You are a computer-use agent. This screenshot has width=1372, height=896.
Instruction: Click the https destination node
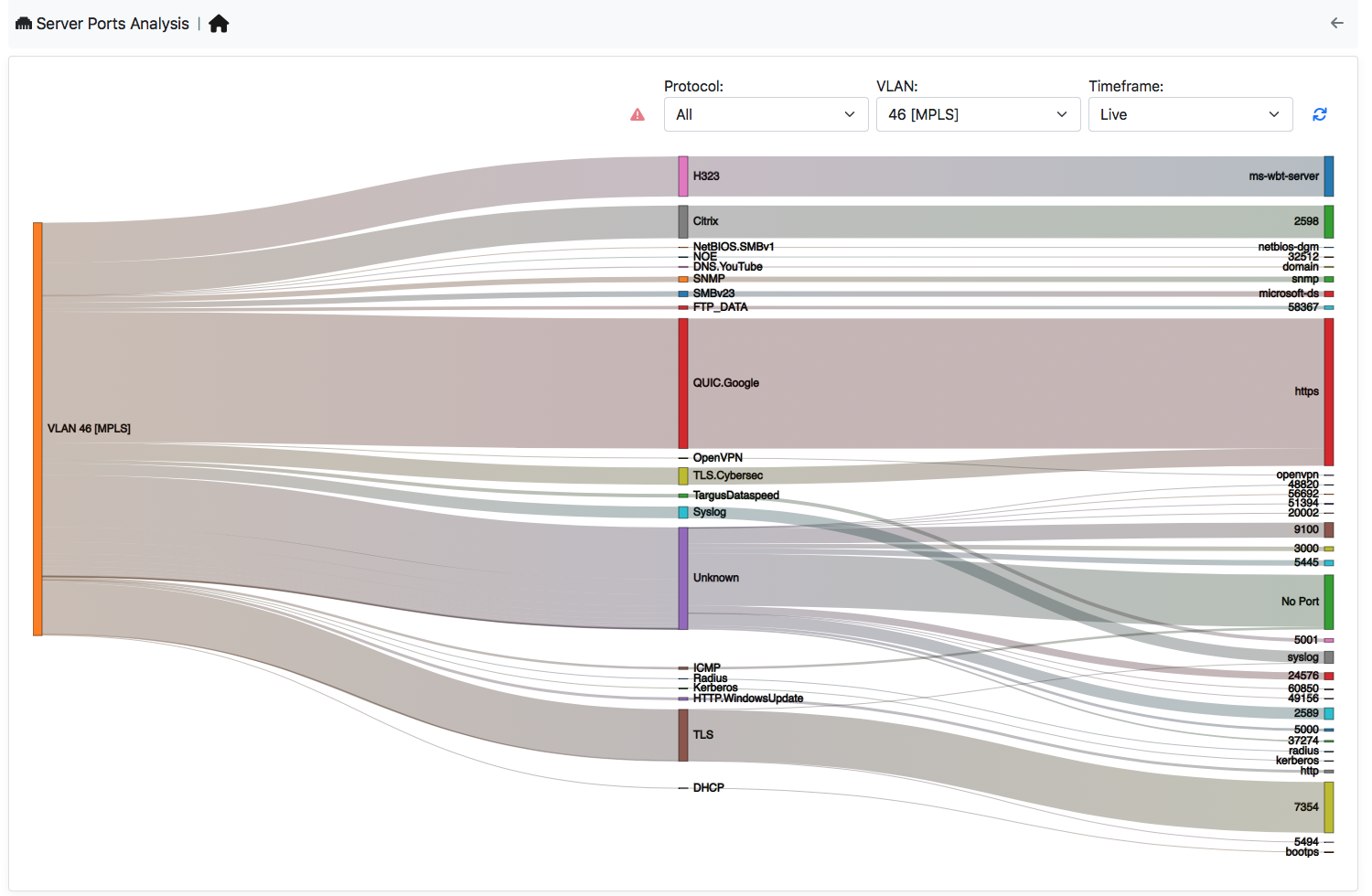[x=1327, y=389]
